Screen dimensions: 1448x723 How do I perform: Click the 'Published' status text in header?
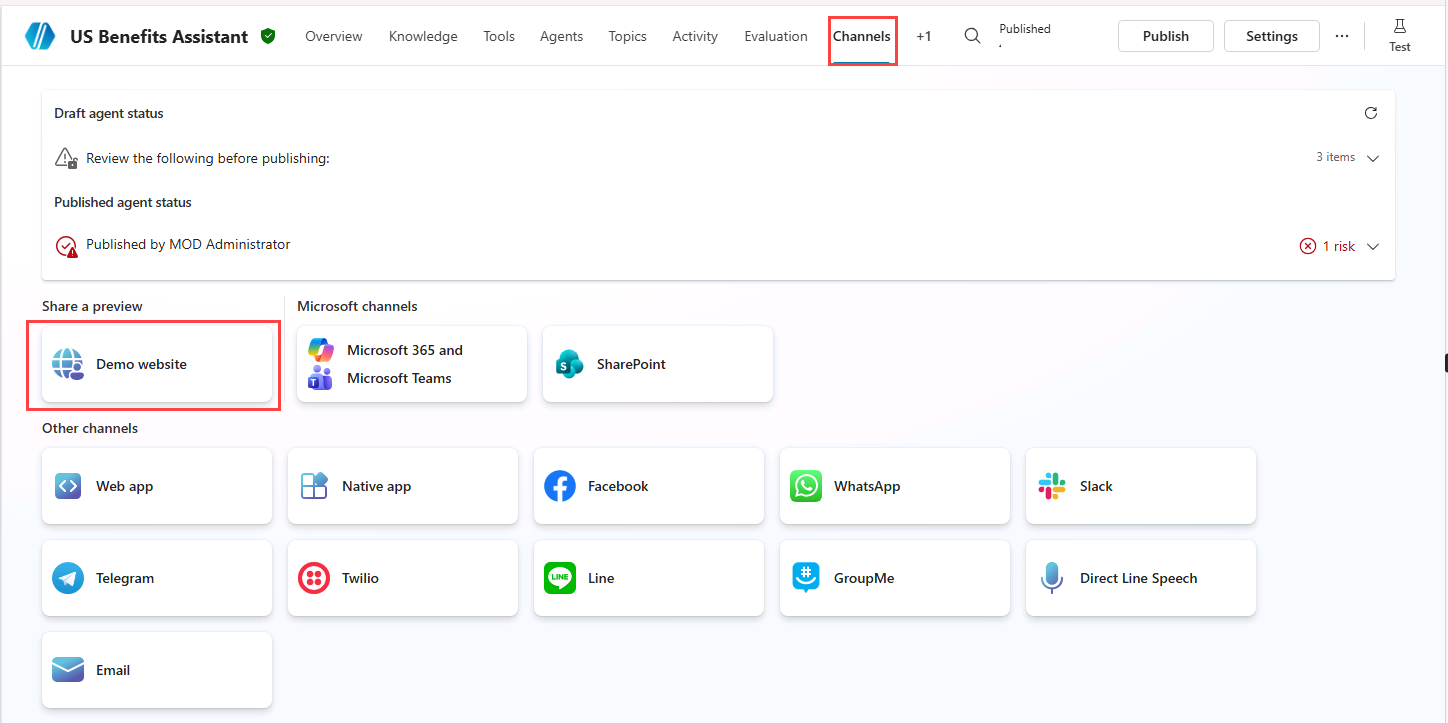tap(1025, 29)
